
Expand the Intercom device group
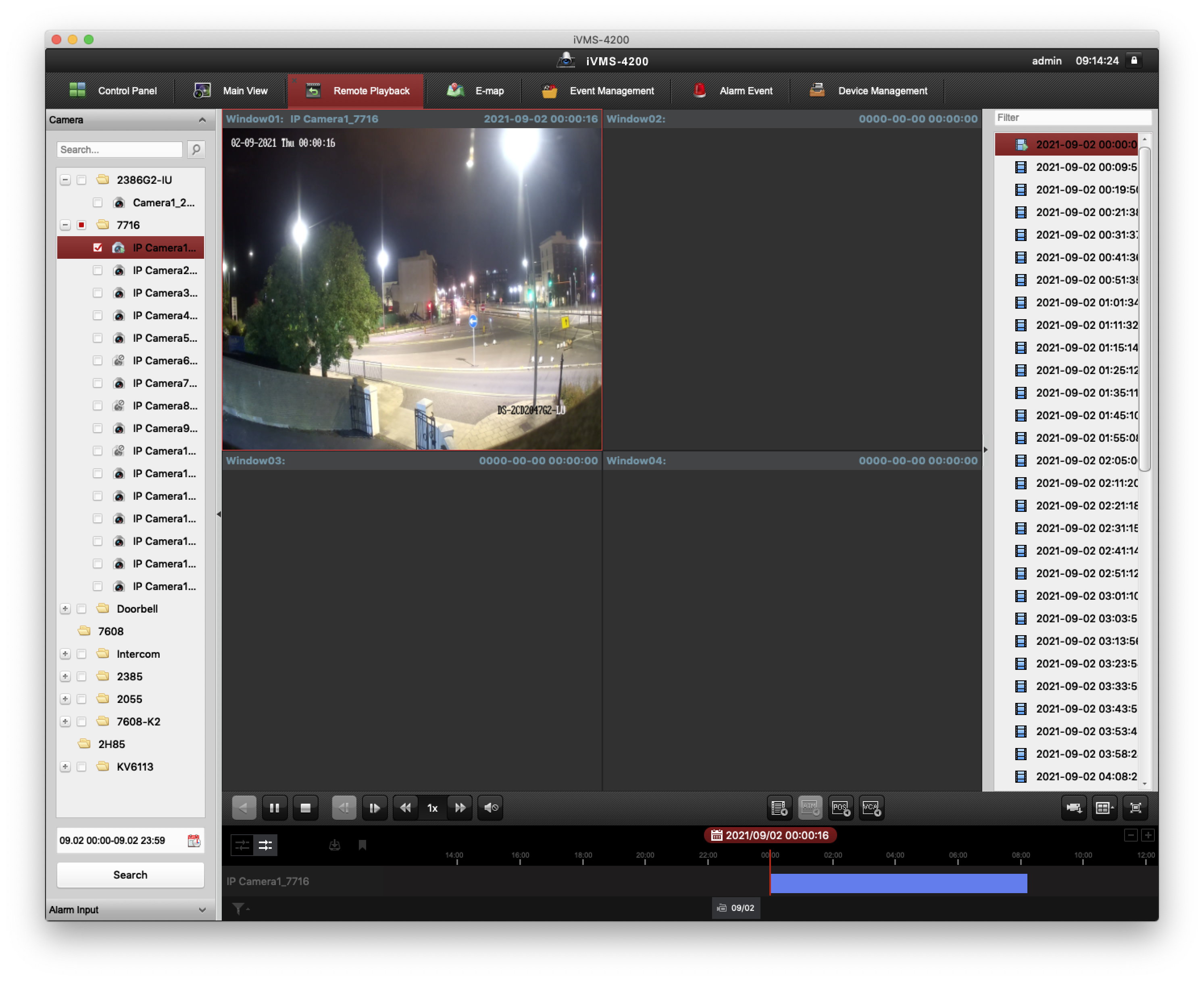tap(65, 654)
